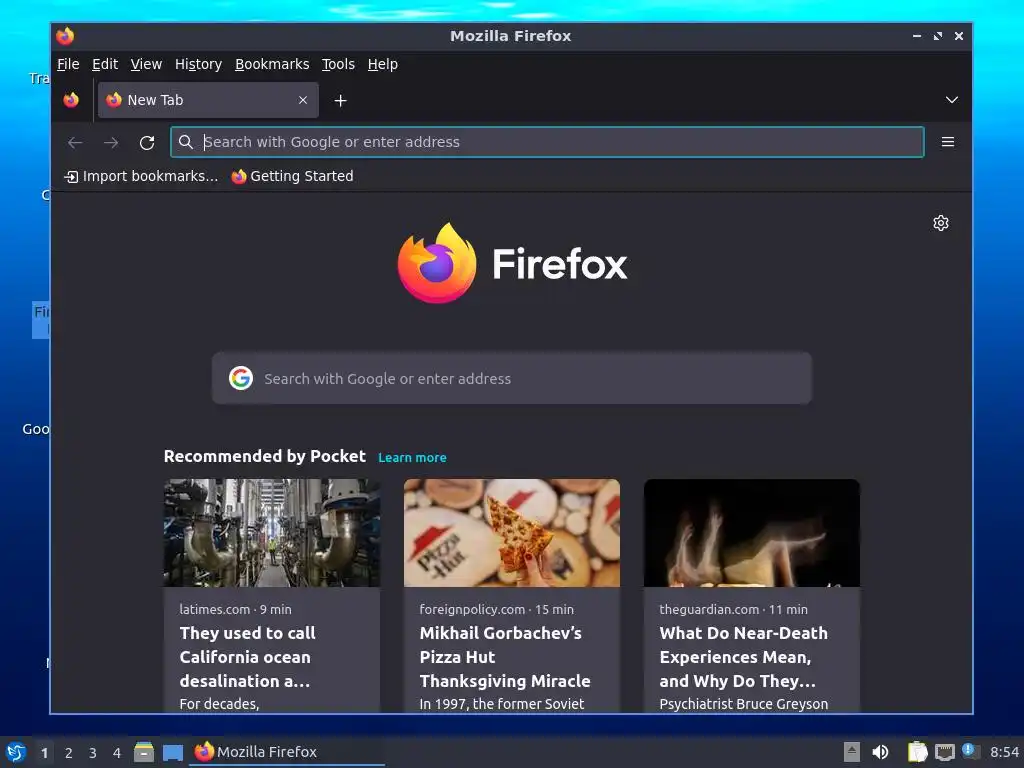Minimize the Firefox window
This screenshot has height=768, width=1024.
(x=917, y=36)
